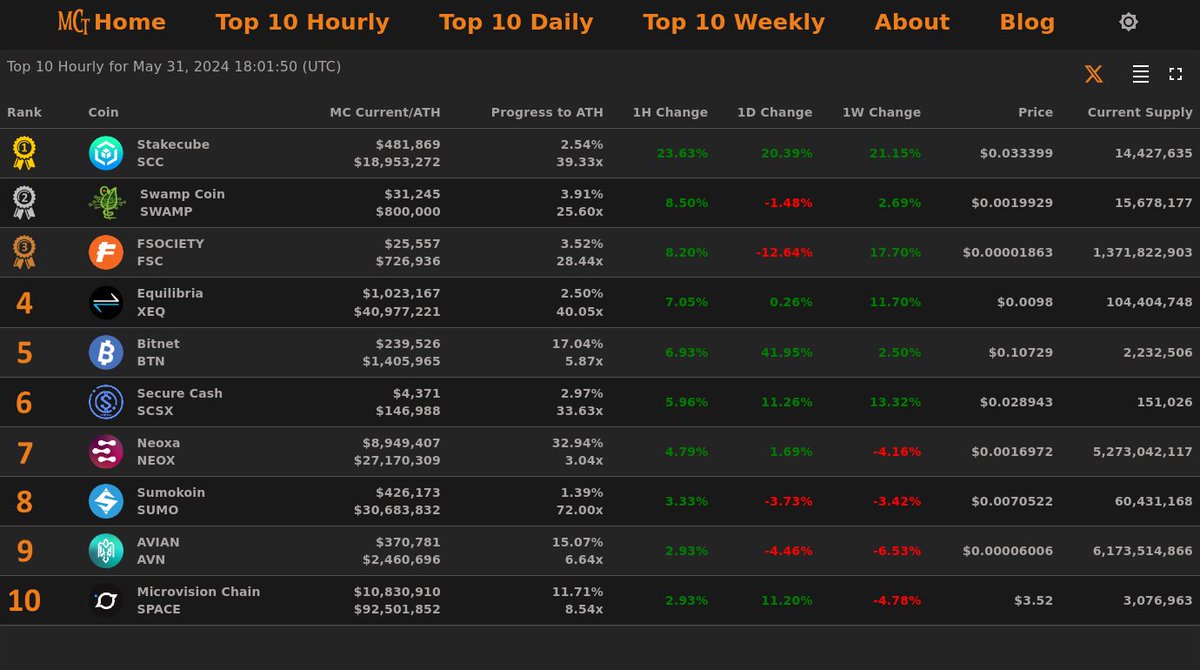Image resolution: width=1200 pixels, height=670 pixels.
Task: Open the Top 10 Weekly page
Action: coord(734,22)
